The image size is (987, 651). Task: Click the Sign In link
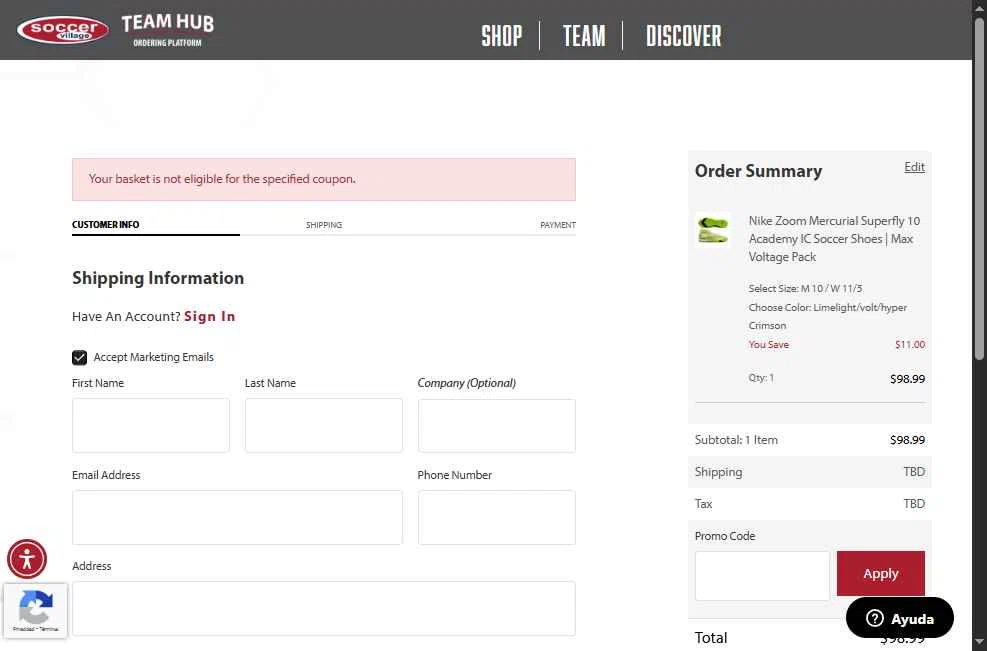(x=210, y=317)
